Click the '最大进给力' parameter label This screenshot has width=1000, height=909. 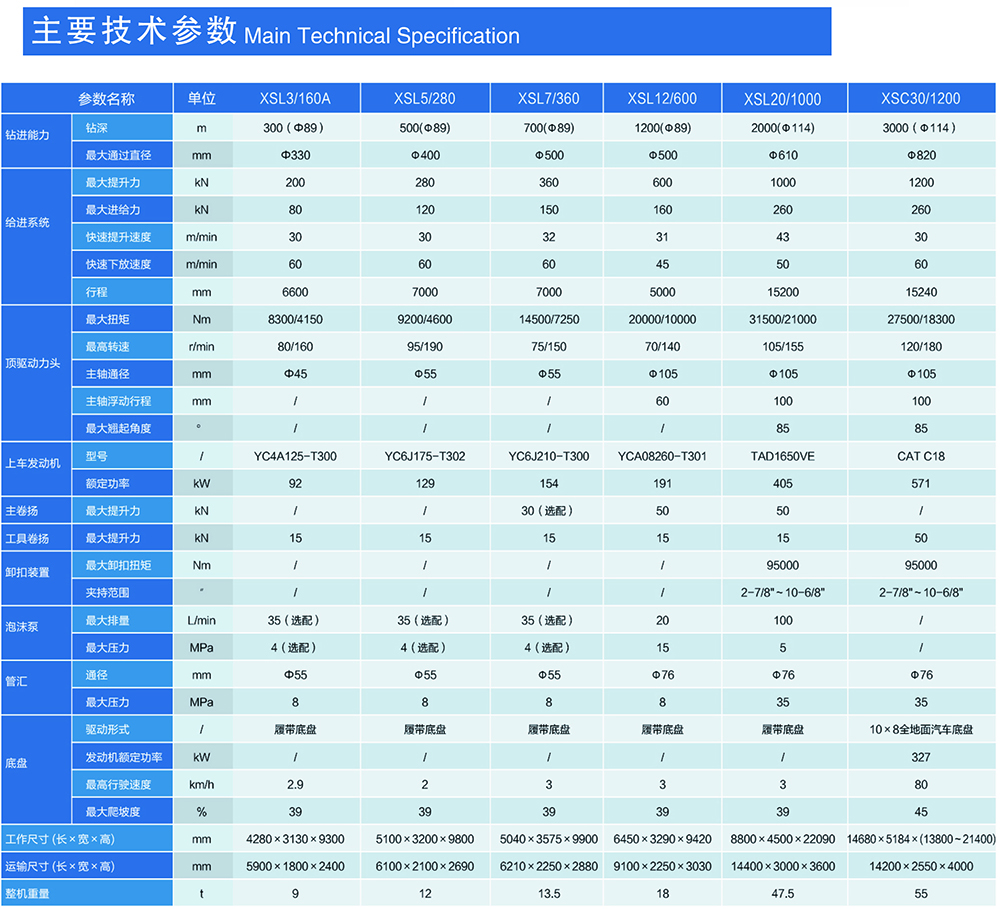tap(113, 210)
